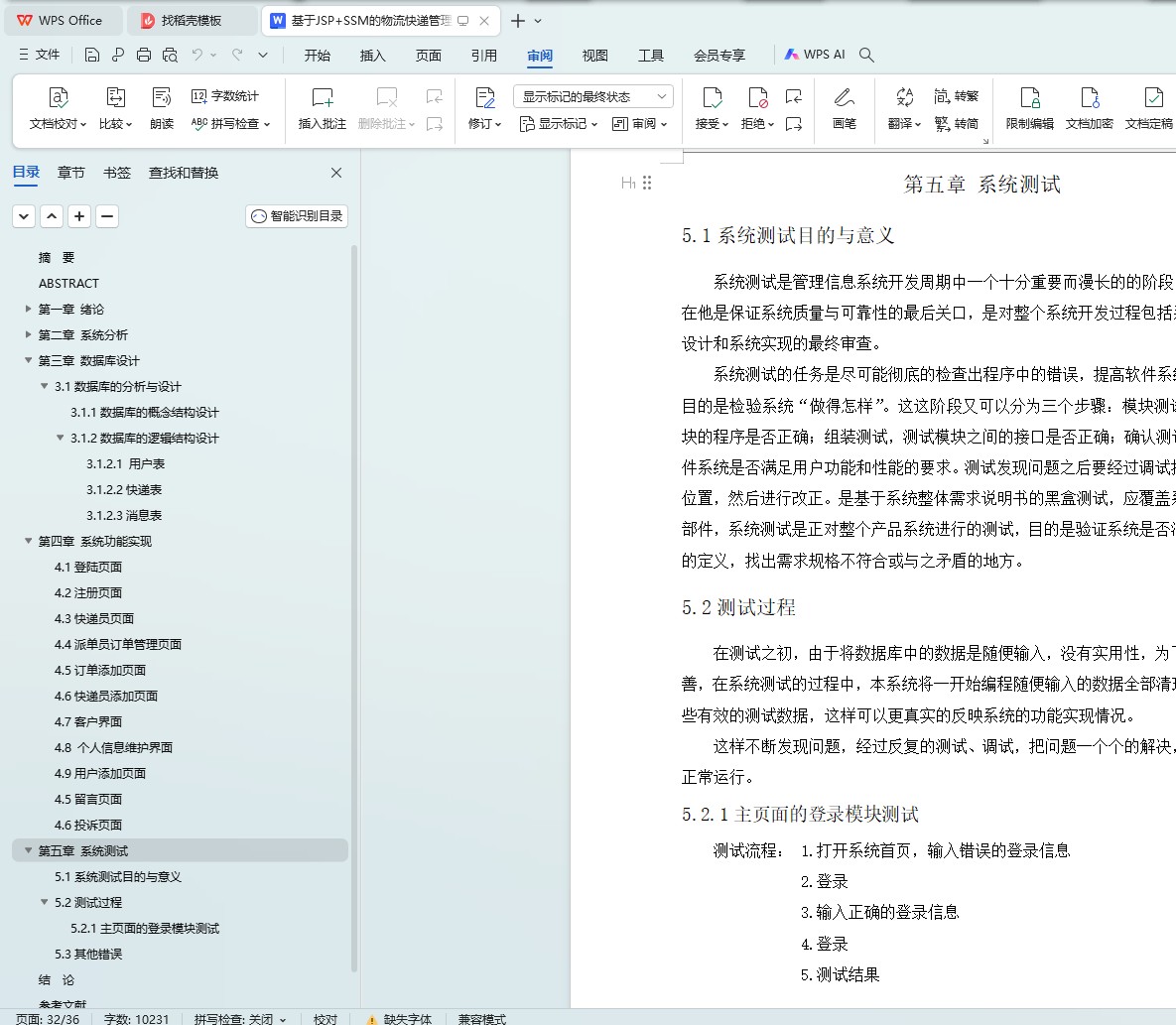Image resolution: width=1176 pixels, height=1025 pixels.
Task: Click 缺失字体 warning in status bar
Action: [x=399, y=1019]
